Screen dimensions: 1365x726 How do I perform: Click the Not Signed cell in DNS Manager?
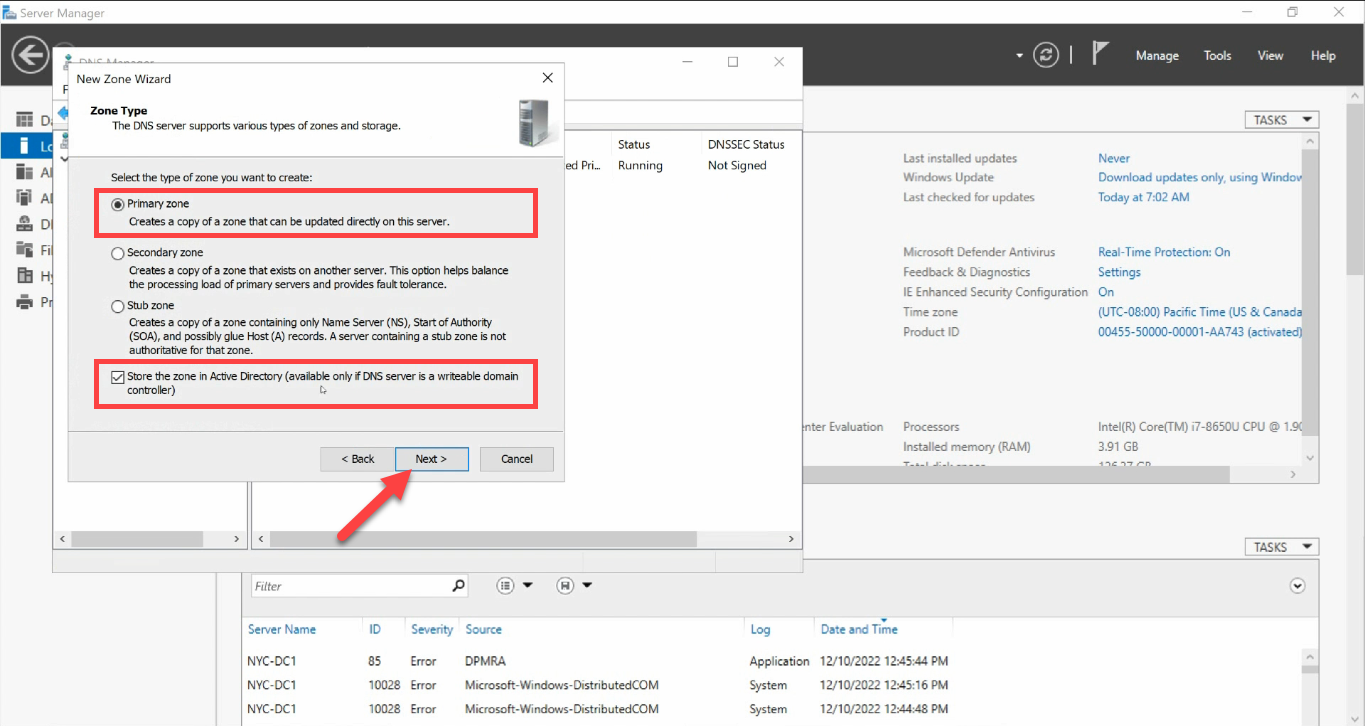point(737,166)
